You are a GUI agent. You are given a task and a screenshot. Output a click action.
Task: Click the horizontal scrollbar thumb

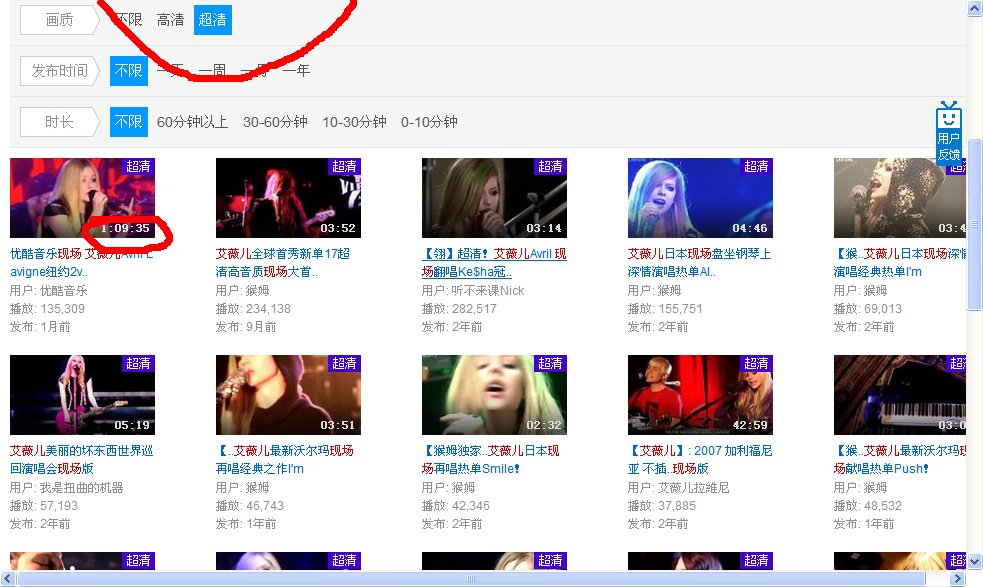[x=470, y=578]
